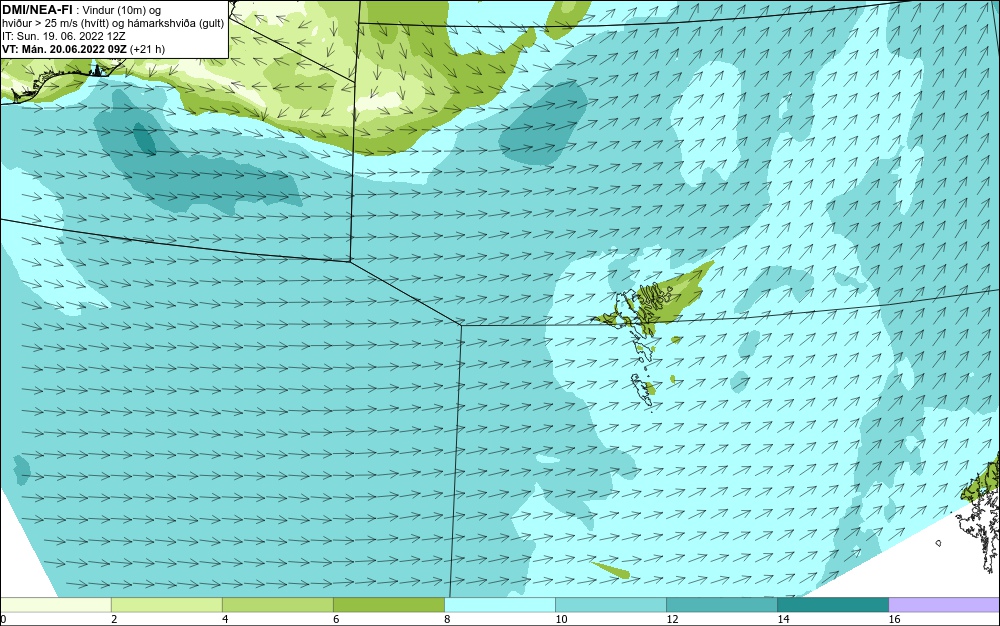Click the 'VT: Mán. 20.06.2022 09Z' text
The image size is (1000, 626).
(64, 49)
